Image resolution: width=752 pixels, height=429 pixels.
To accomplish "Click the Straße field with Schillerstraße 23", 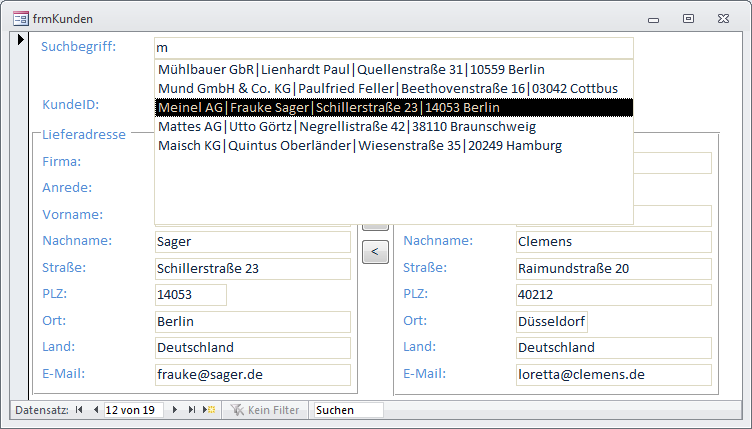I will (252, 269).
